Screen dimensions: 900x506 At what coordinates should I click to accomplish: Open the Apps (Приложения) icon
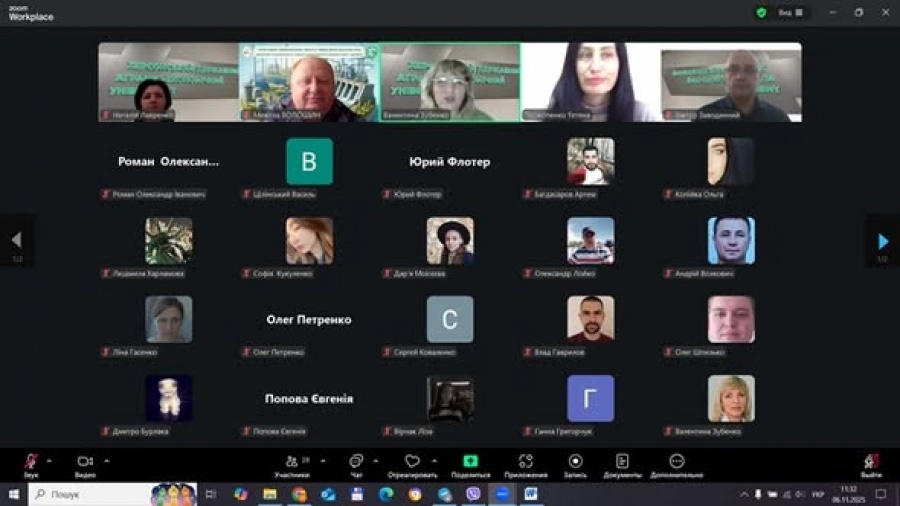click(525, 461)
